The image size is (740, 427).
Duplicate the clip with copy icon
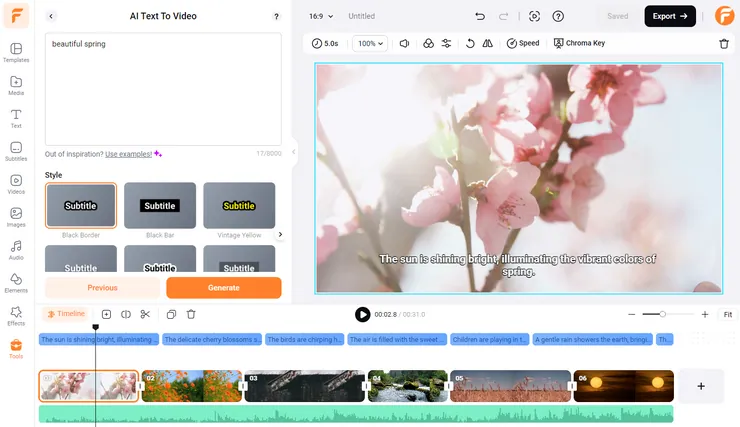click(171, 314)
